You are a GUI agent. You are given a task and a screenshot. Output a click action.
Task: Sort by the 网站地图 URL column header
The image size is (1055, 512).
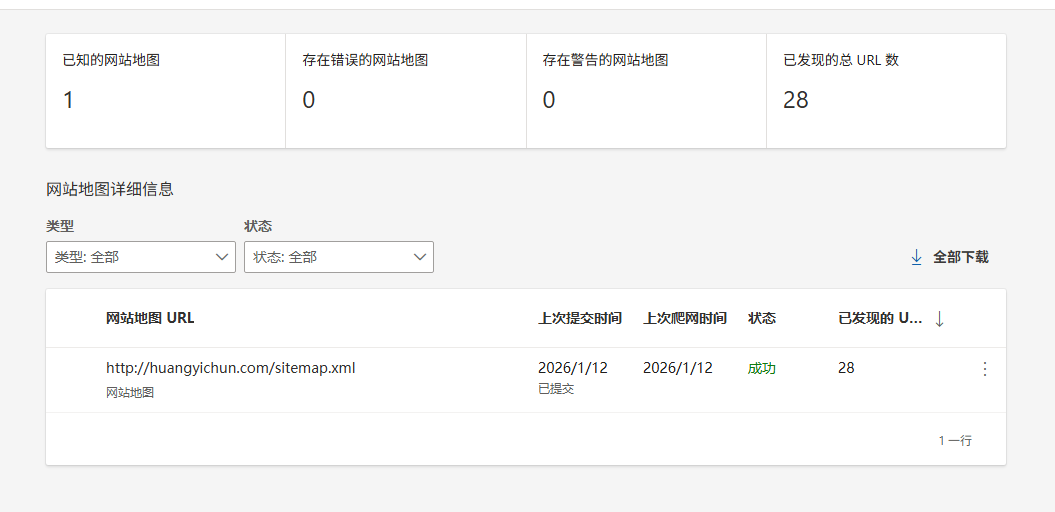150,318
